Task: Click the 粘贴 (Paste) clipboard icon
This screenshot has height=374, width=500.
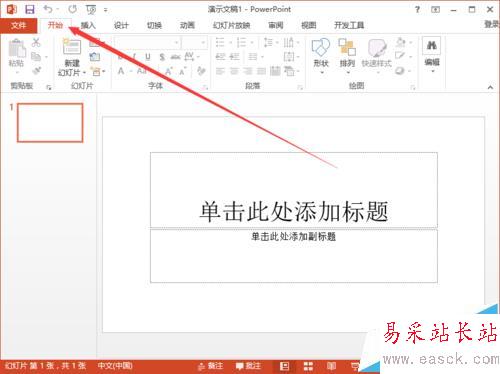Action: click(x=16, y=48)
